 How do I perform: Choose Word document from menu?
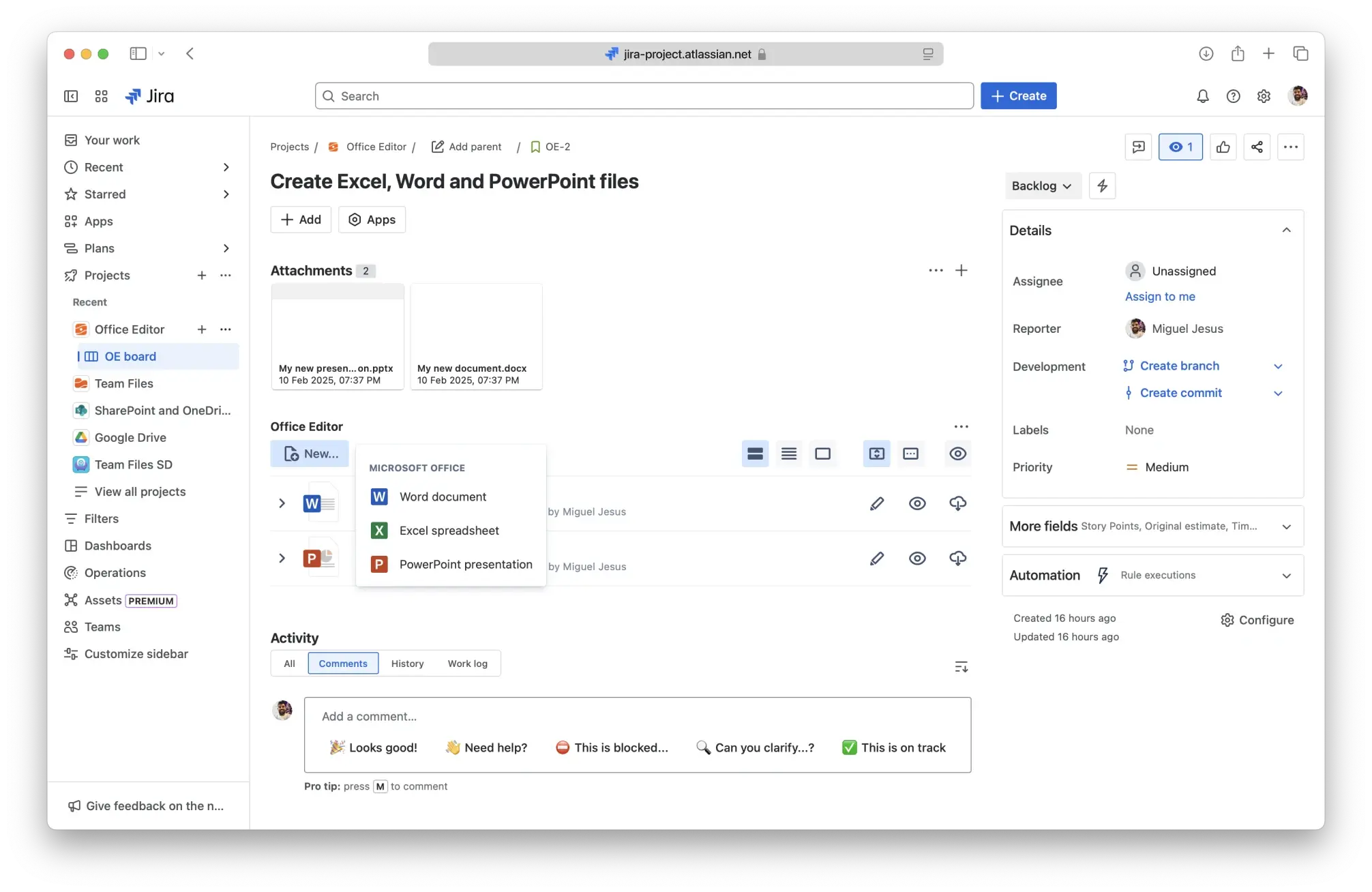[x=451, y=496]
